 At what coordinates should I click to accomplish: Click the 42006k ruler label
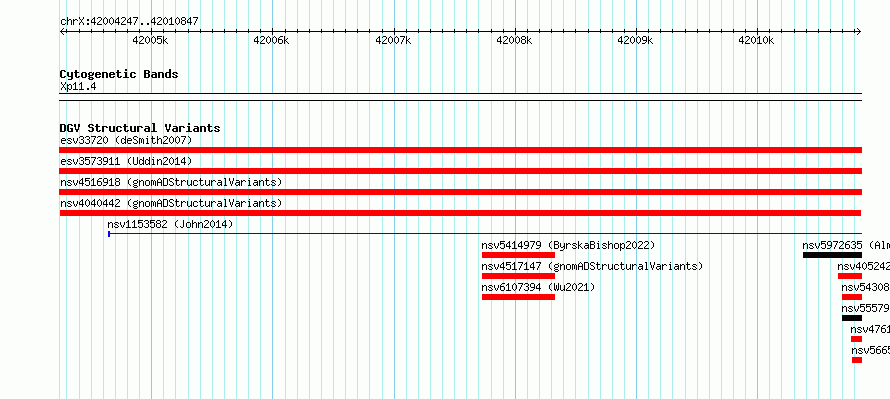[x=271, y=40]
